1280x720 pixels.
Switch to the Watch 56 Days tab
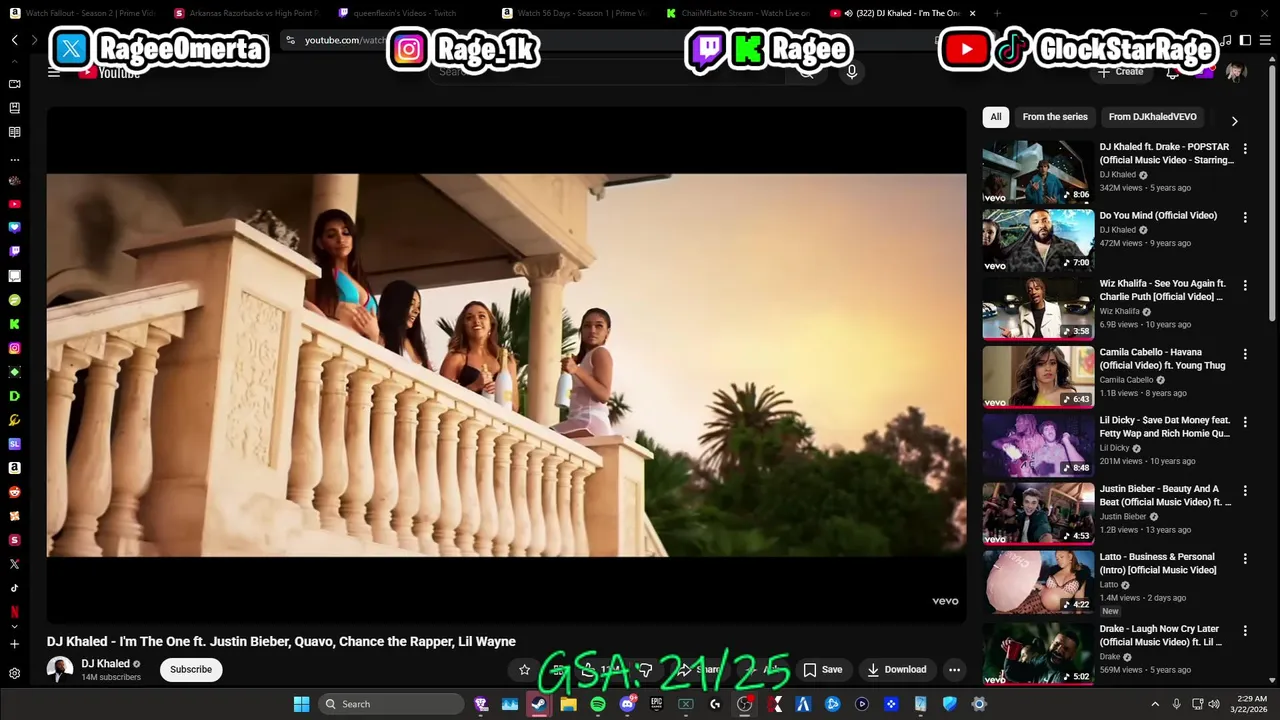pyautogui.click(x=576, y=13)
